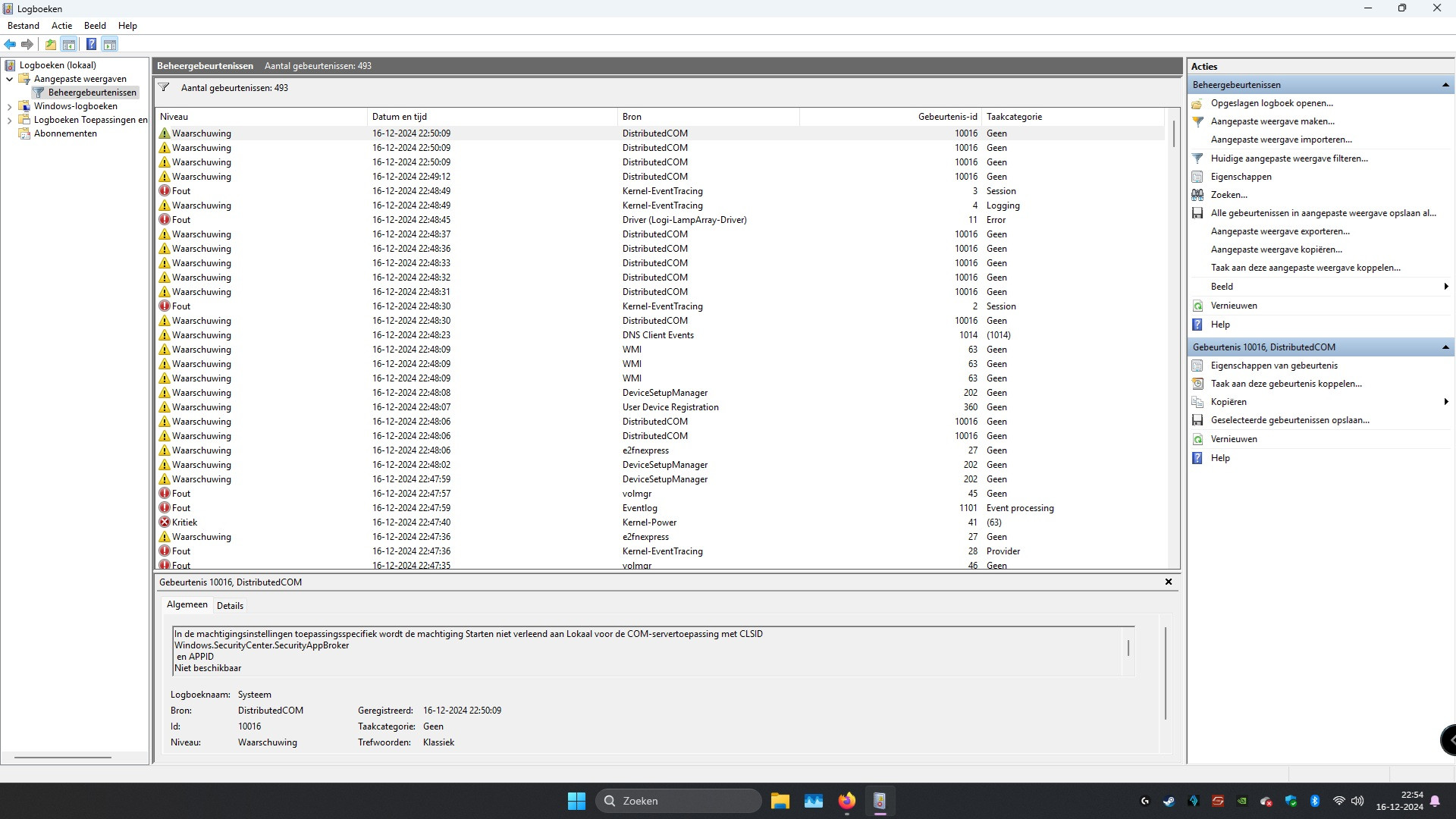Viewport: 1456px width, 819px height.
Task: Click upper Vernieuwen refresh icon
Action: pos(1197,306)
